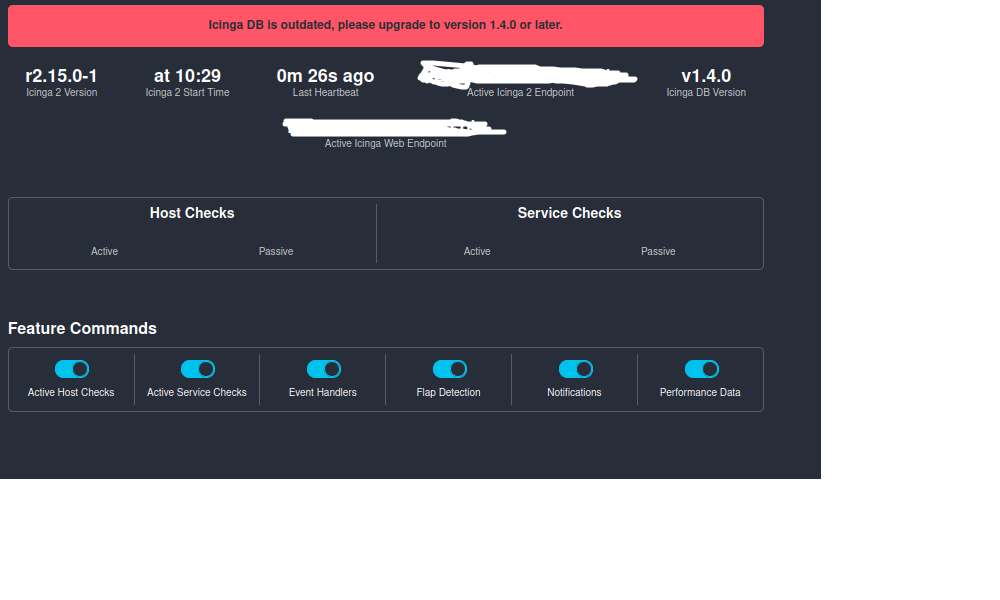Click the Event Handlers label
Viewport: 1000px width, 600px height.
click(x=323, y=392)
